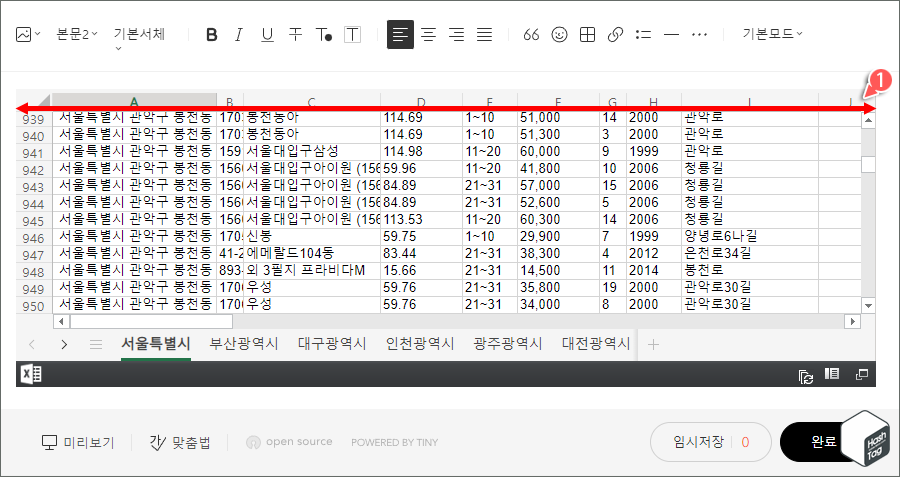Switch to the 서울특별시 sheet tab
The height and width of the screenshot is (477, 900).
[x=156, y=344]
